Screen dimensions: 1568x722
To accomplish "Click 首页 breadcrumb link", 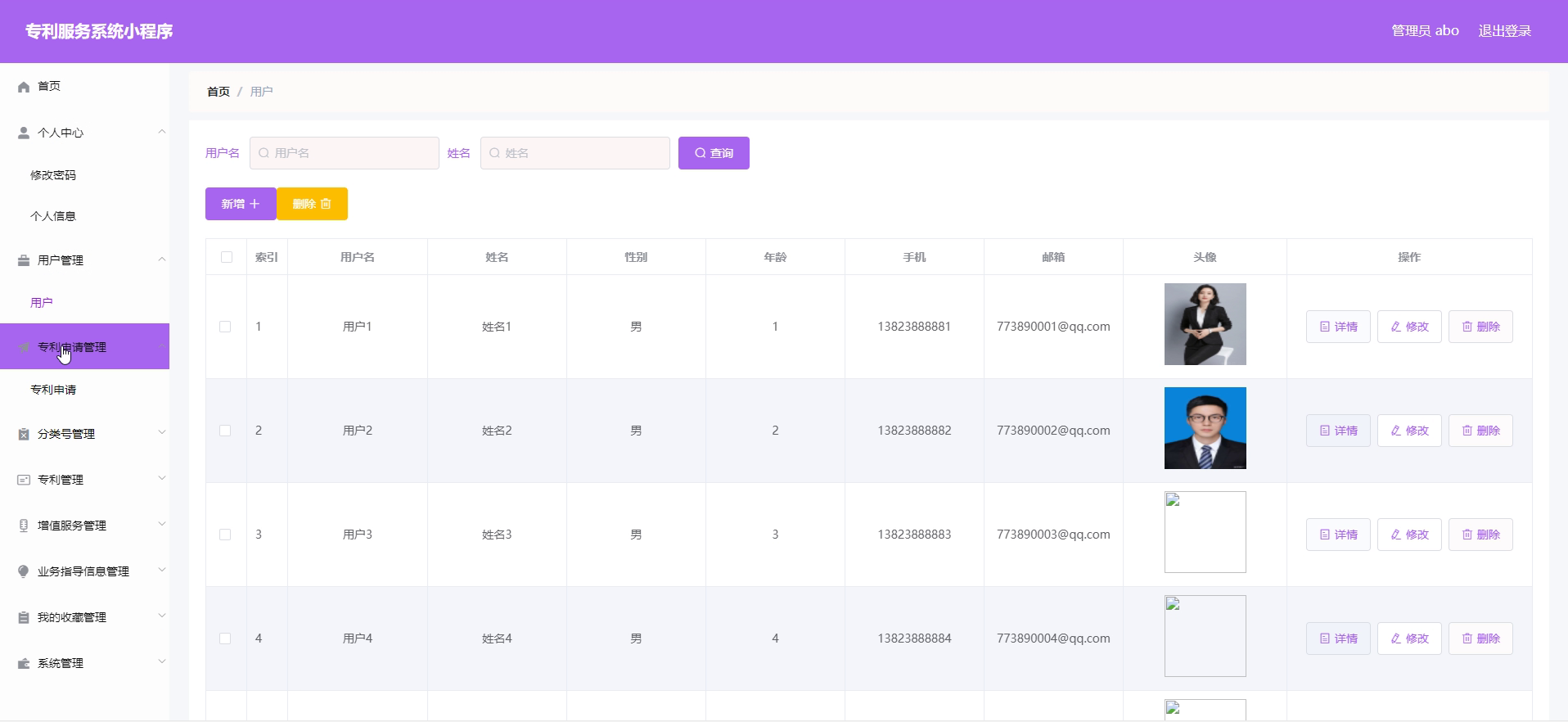I will tap(219, 92).
